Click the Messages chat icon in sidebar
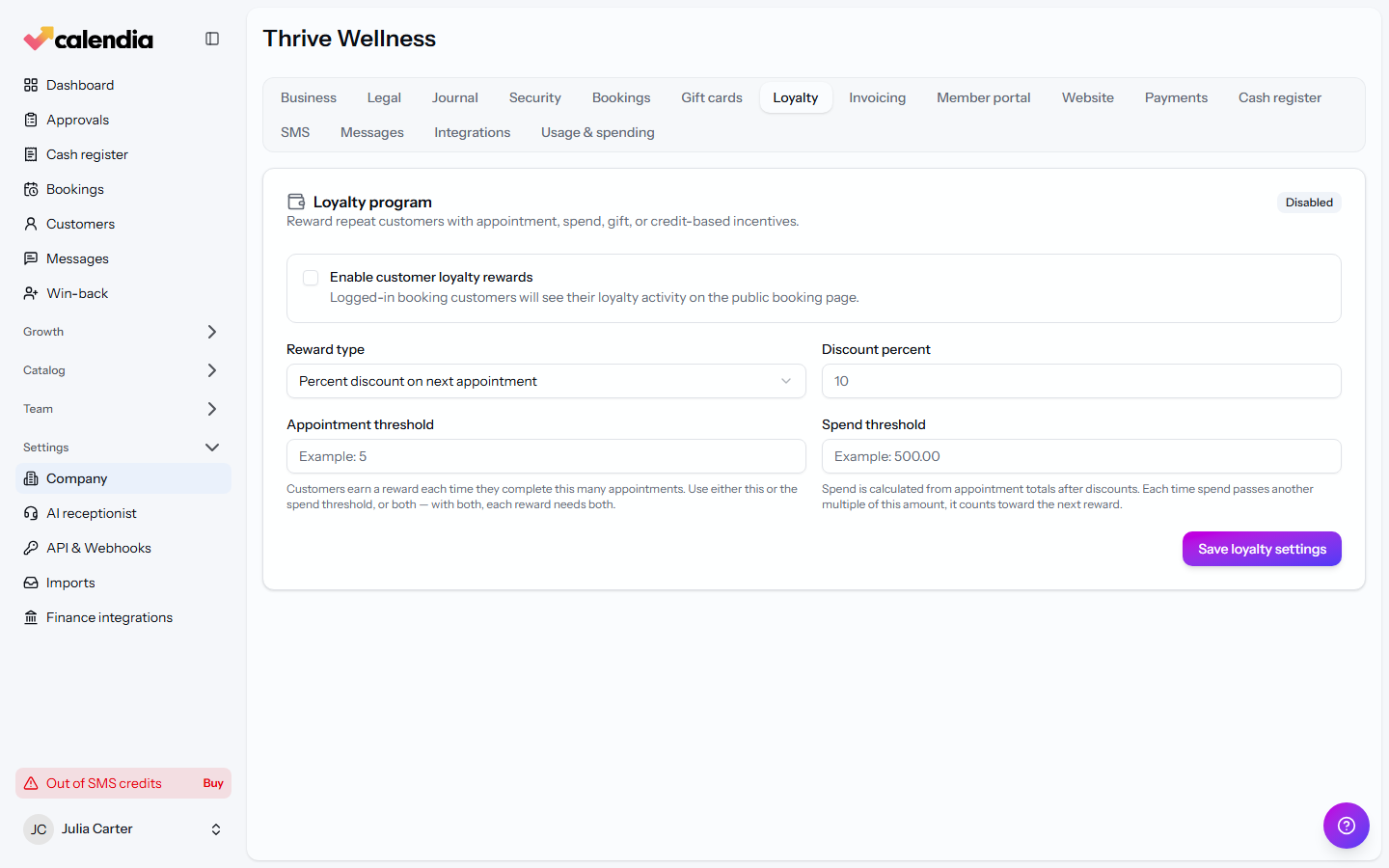The height and width of the screenshot is (868, 1389). pyautogui.click(x=31, y=258)
